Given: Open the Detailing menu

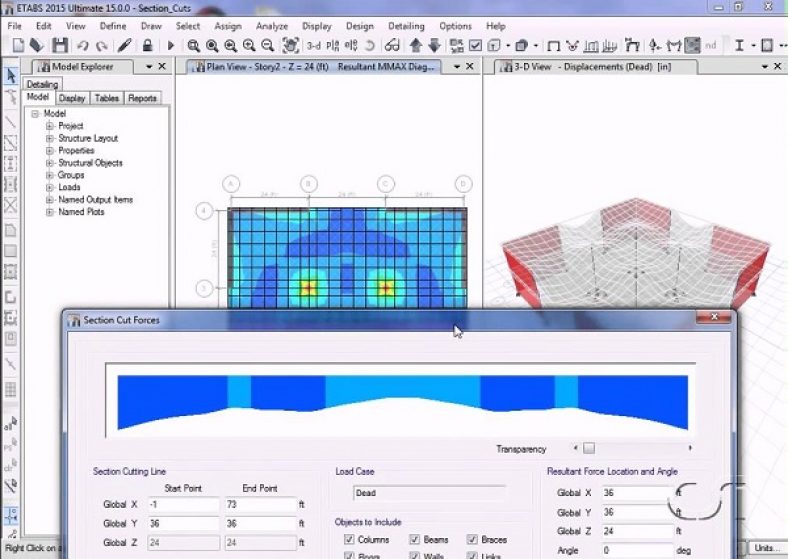Looking at the screenshot, I should (406, 26).
